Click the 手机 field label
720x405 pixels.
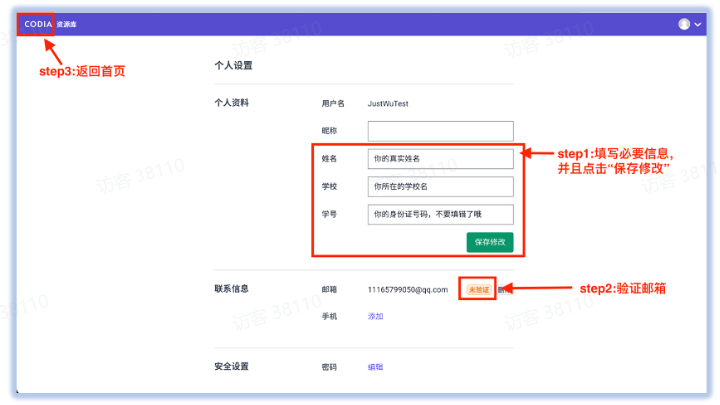pyautogui.click(x=329, y=316)
